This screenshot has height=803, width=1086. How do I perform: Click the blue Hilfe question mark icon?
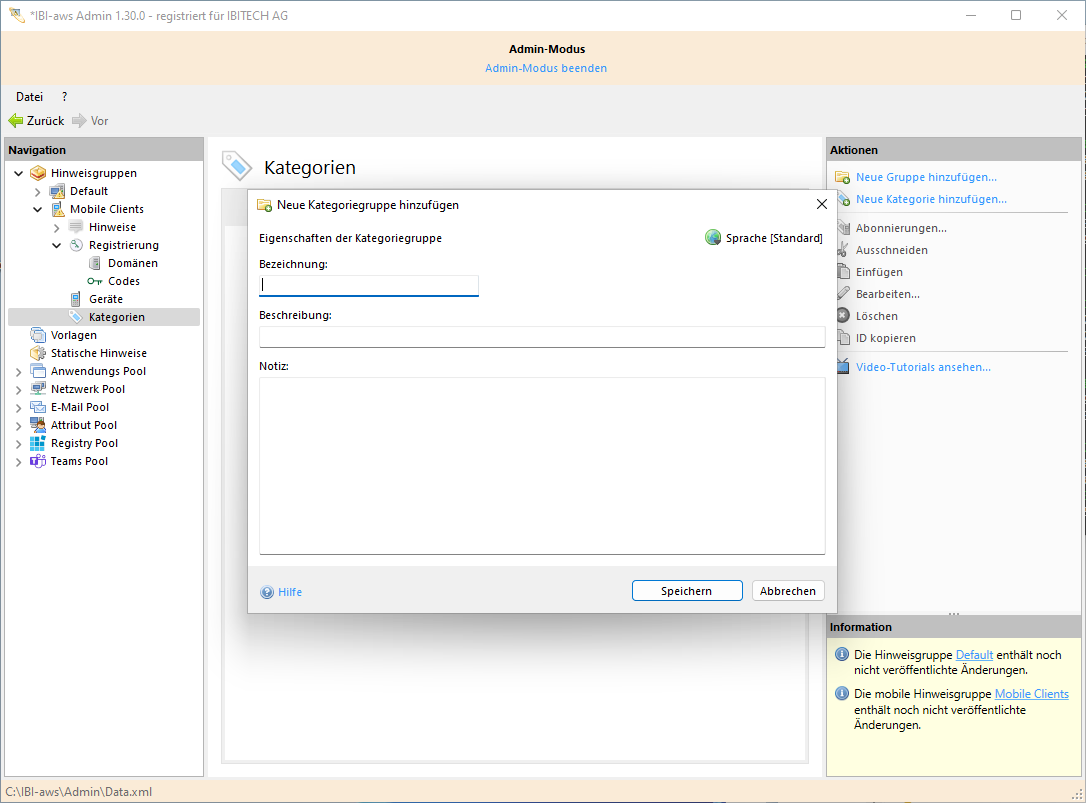tap(267, 592)
